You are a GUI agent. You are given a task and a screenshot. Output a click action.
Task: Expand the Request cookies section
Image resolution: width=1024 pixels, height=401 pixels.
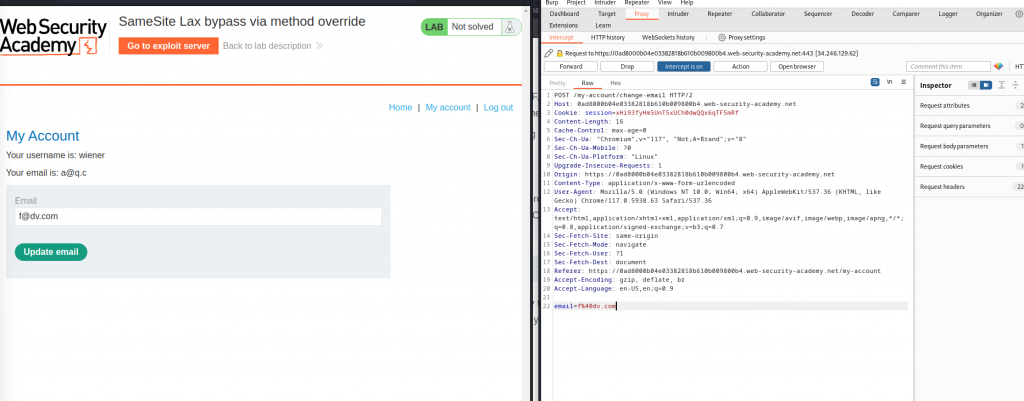(971, 167)
